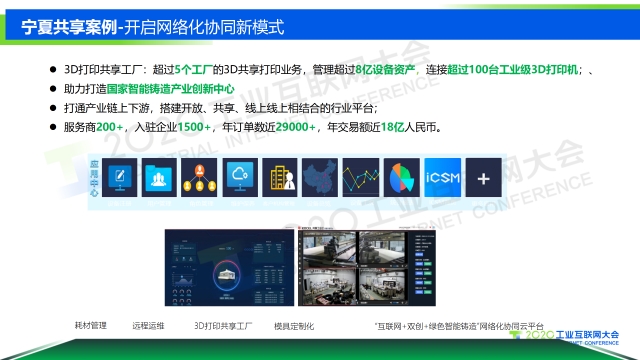Click the dark dashboard screenshot thumbnail
Viewport: 640px width, 360px height.
coord(229,268)
